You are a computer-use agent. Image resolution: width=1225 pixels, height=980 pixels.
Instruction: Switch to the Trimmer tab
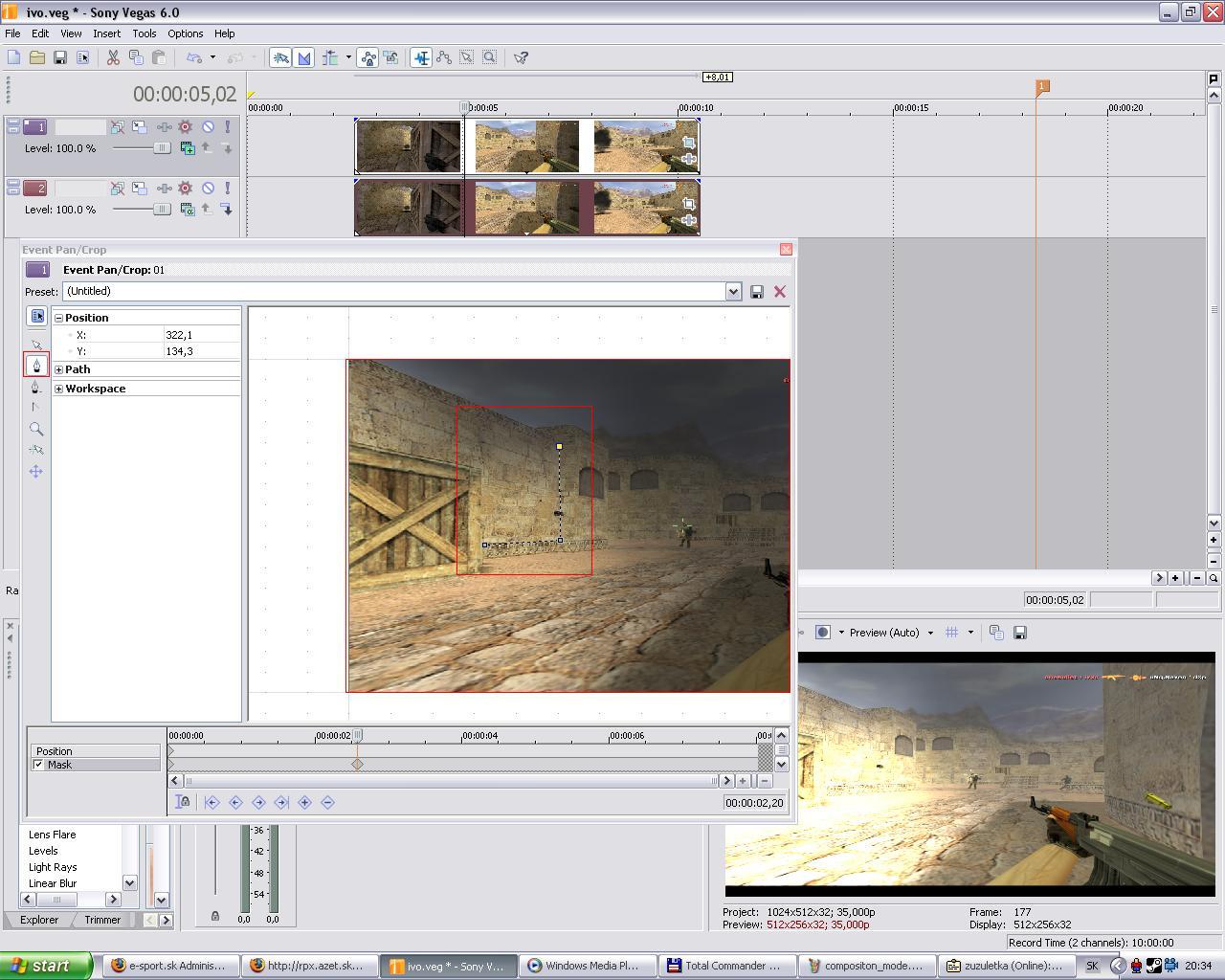(x=102, y=920)
